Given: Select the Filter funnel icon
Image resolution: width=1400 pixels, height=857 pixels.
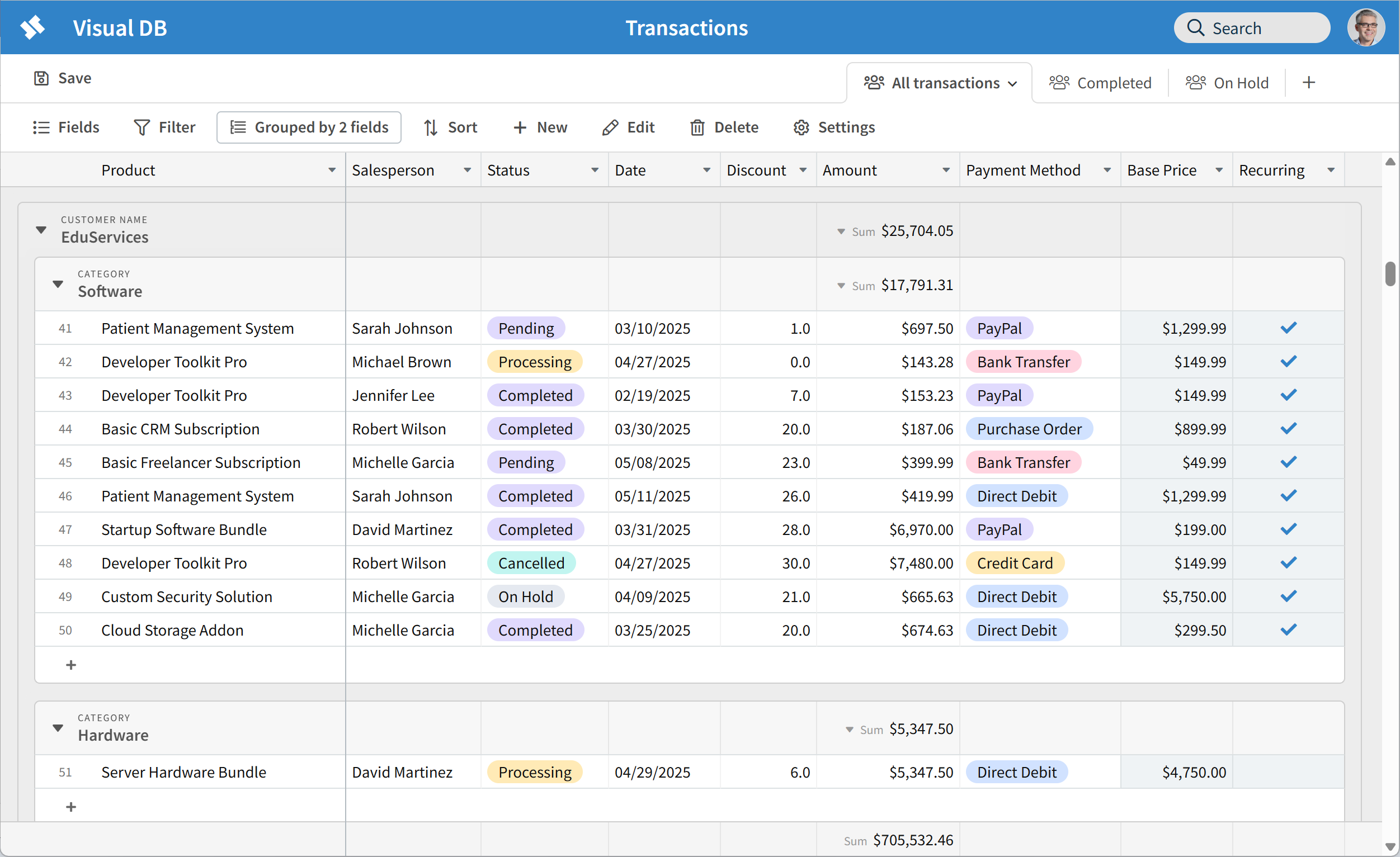Looking at the screenshot, I should 142,127.
